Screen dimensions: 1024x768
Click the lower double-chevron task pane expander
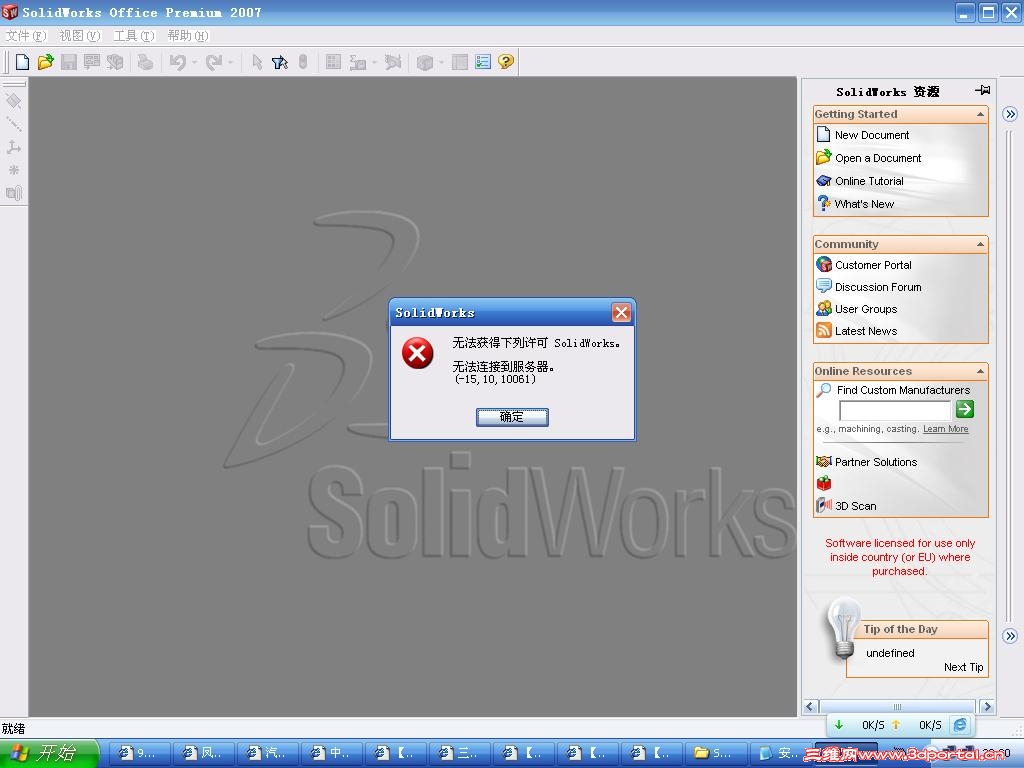[x=1010, y=636]
